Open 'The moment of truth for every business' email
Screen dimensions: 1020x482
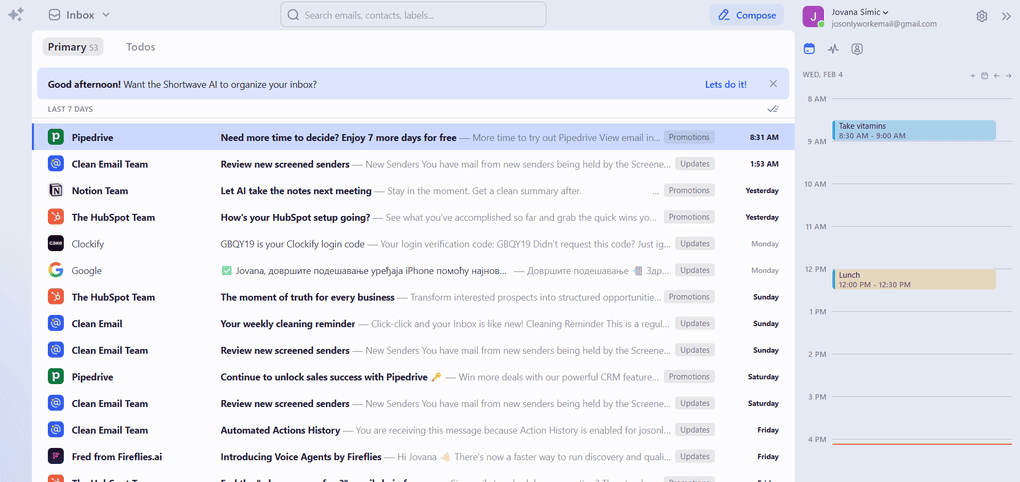tap(413, 297)
